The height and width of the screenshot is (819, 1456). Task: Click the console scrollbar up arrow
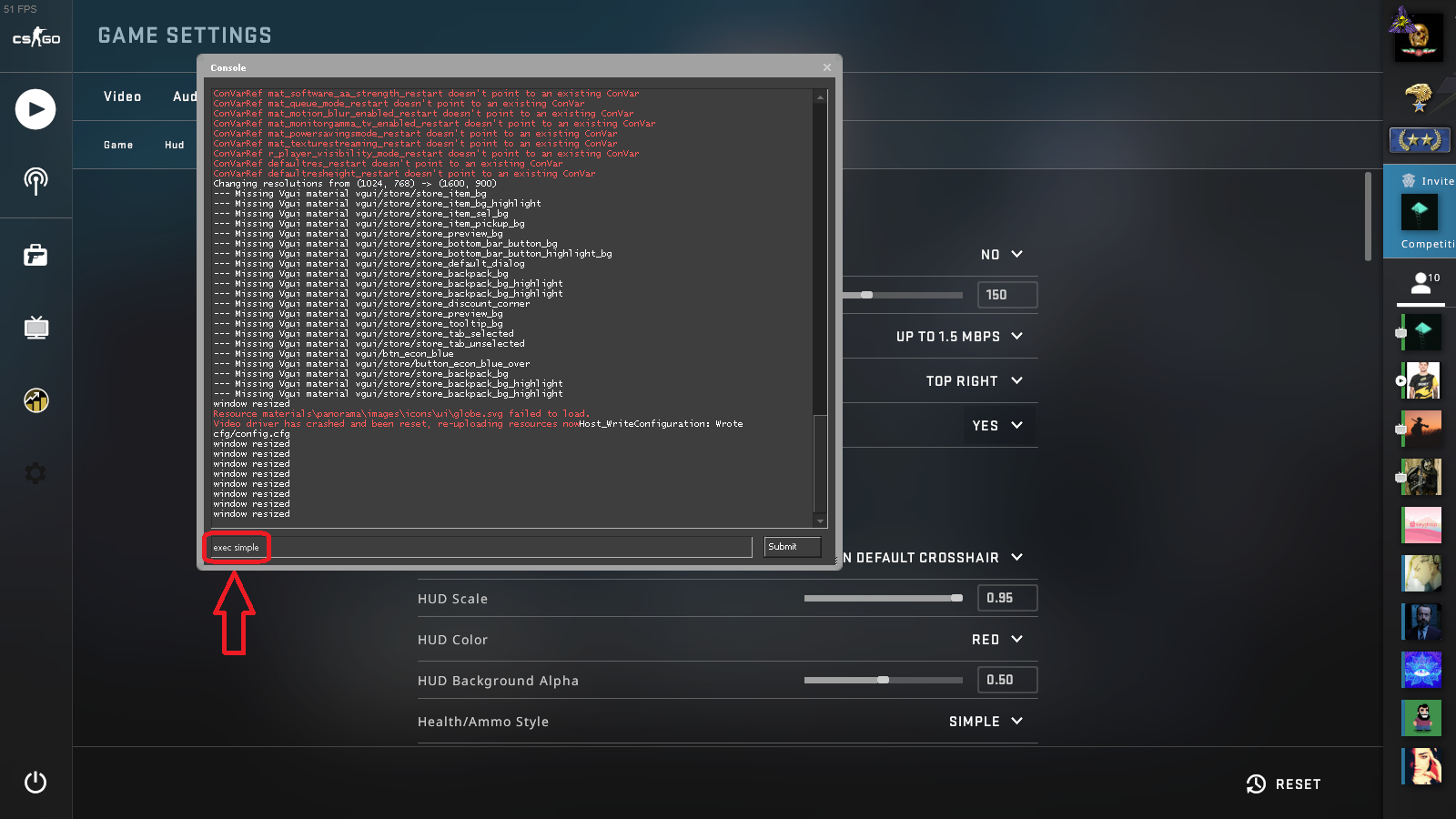click(821, 96)
